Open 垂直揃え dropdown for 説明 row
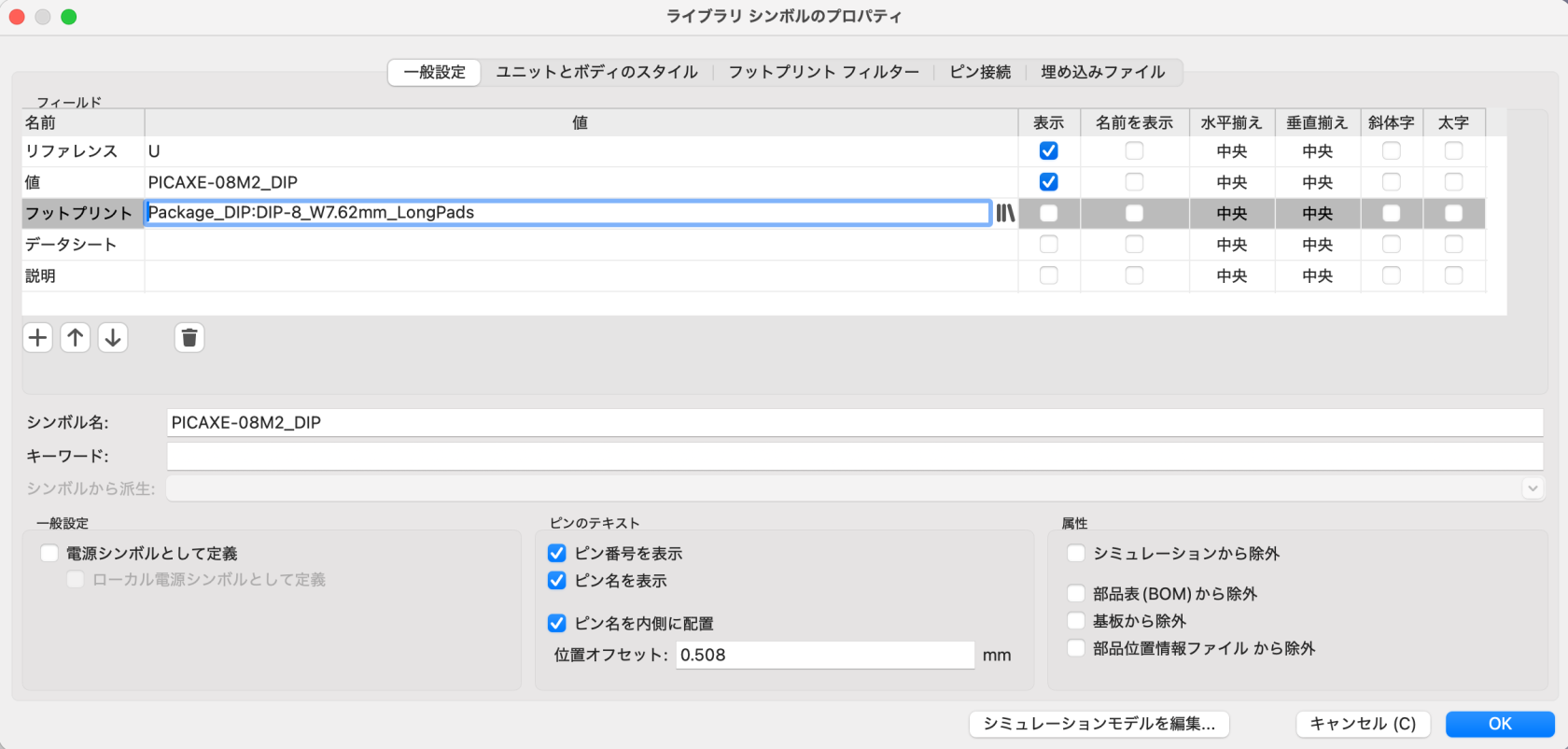The image size is (1568, 749). point(1318,276)
